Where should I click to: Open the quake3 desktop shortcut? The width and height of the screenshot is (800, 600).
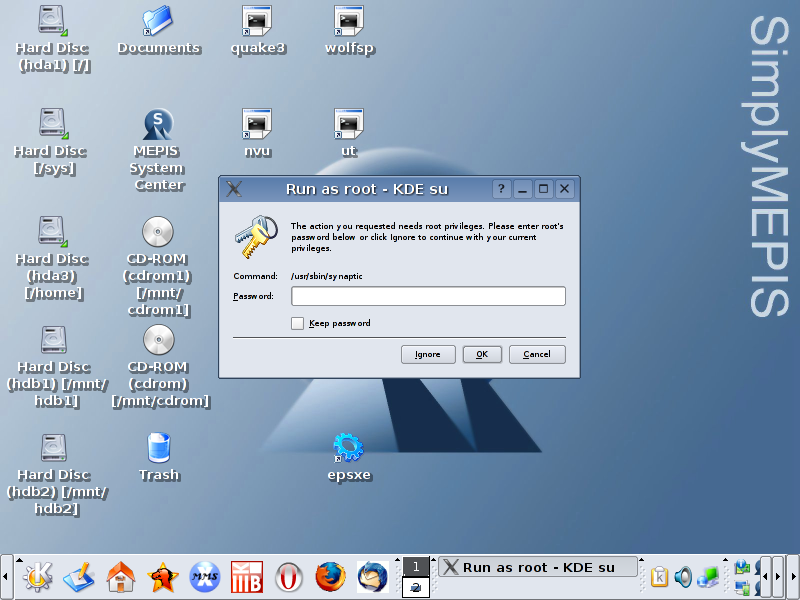coord(257,20)
